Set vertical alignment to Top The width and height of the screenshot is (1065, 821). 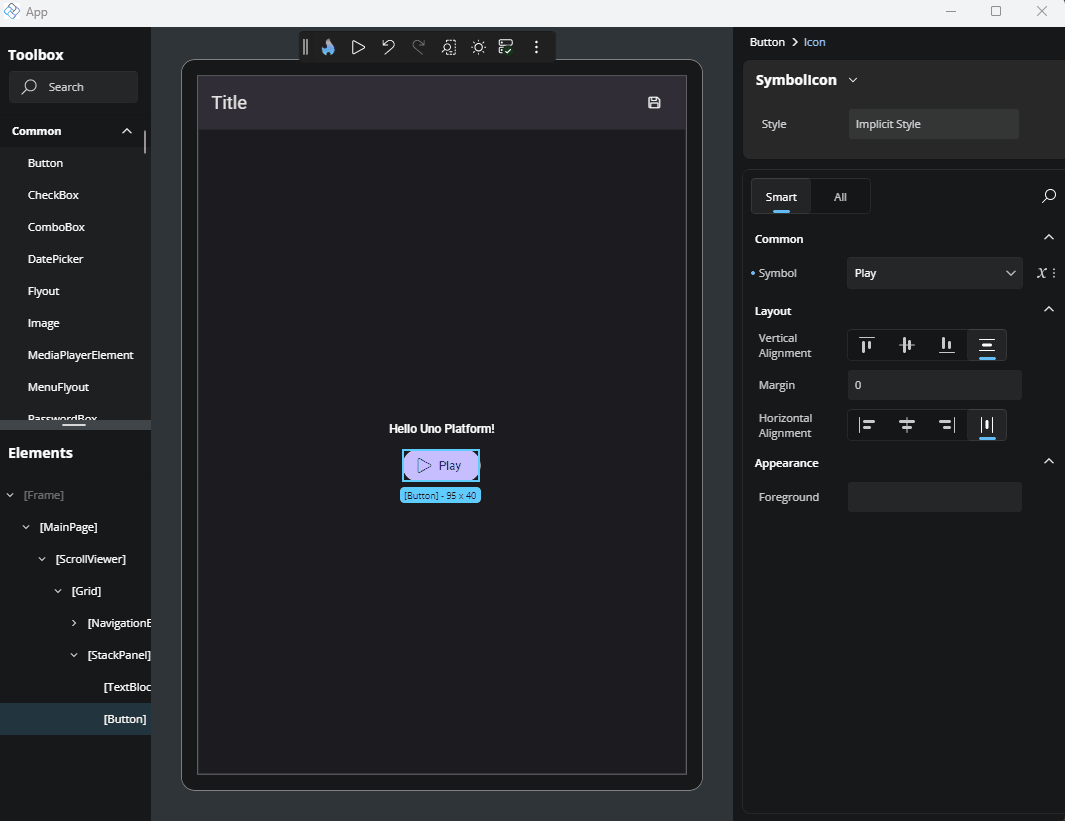click(x=866, y=345)
